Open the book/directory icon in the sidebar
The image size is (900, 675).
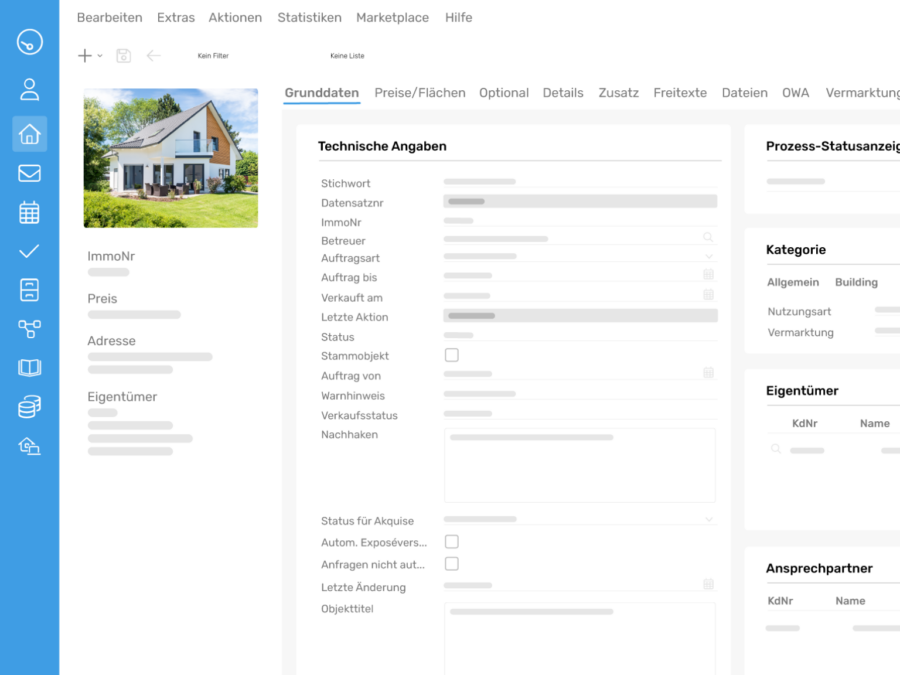click(29, 367)
